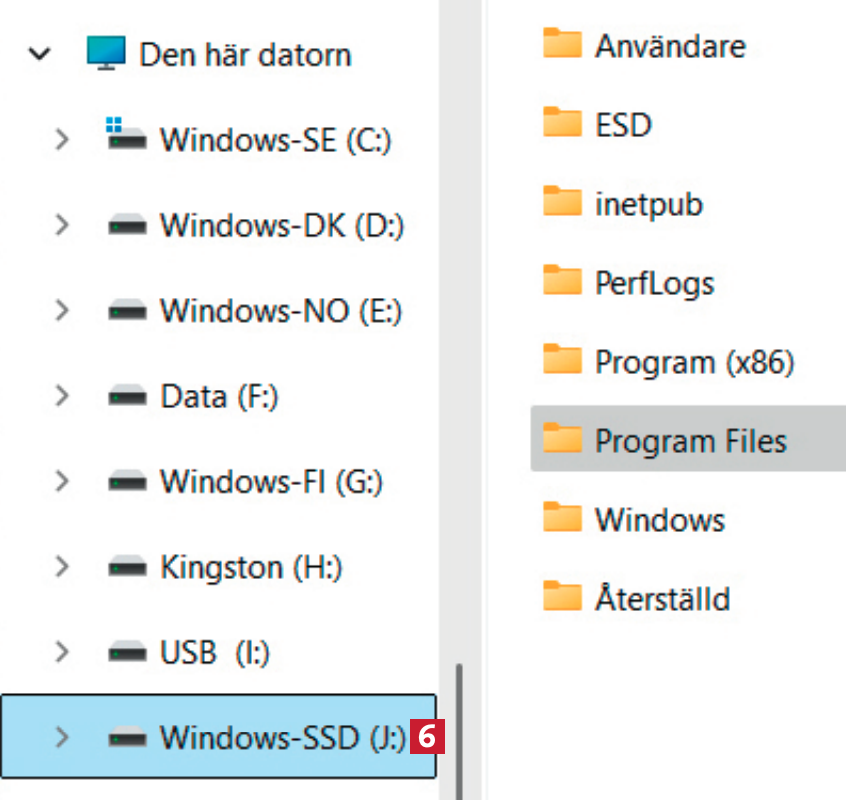Click the Återställd folder icon
This screenshot has width=846, height=800.
(x=562, y=598)
